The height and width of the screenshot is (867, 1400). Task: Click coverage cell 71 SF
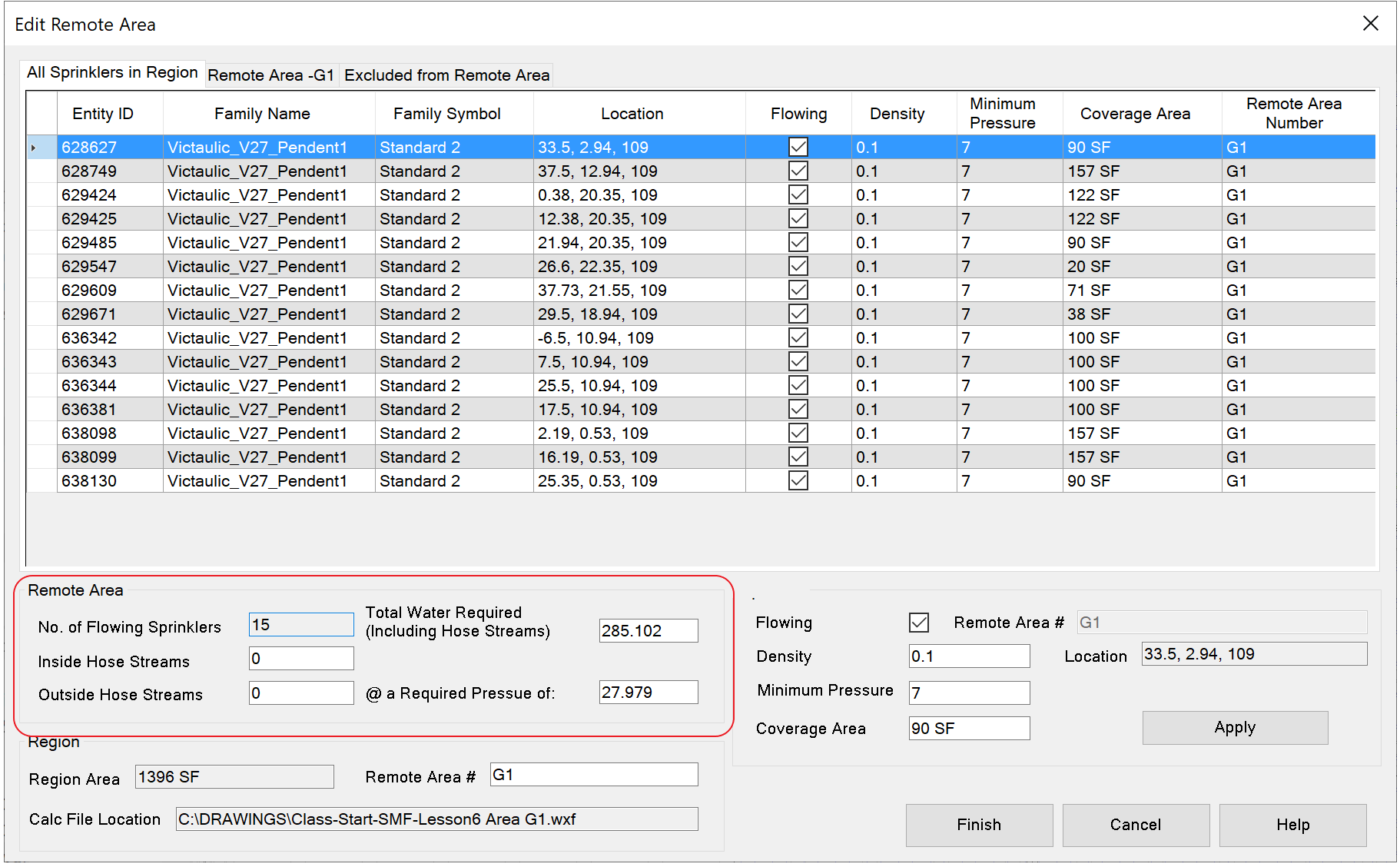pos(1143,290)
